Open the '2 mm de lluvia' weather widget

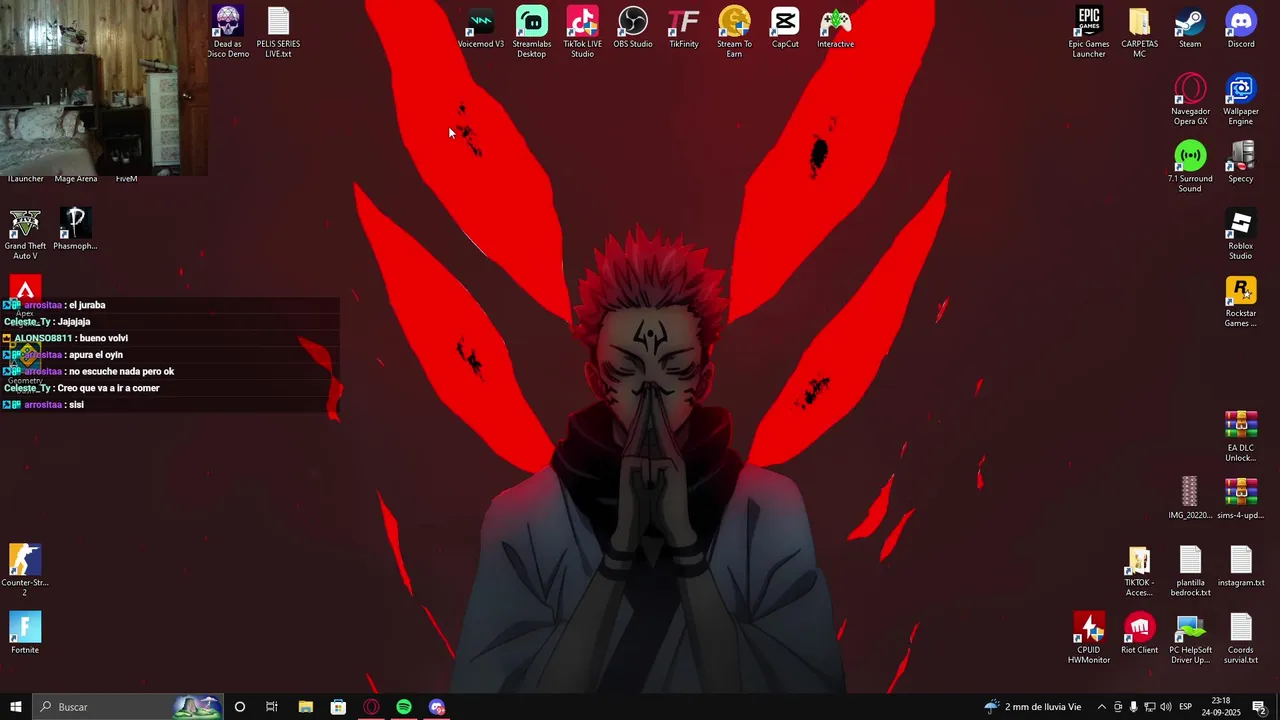[x=1033, y=707]
